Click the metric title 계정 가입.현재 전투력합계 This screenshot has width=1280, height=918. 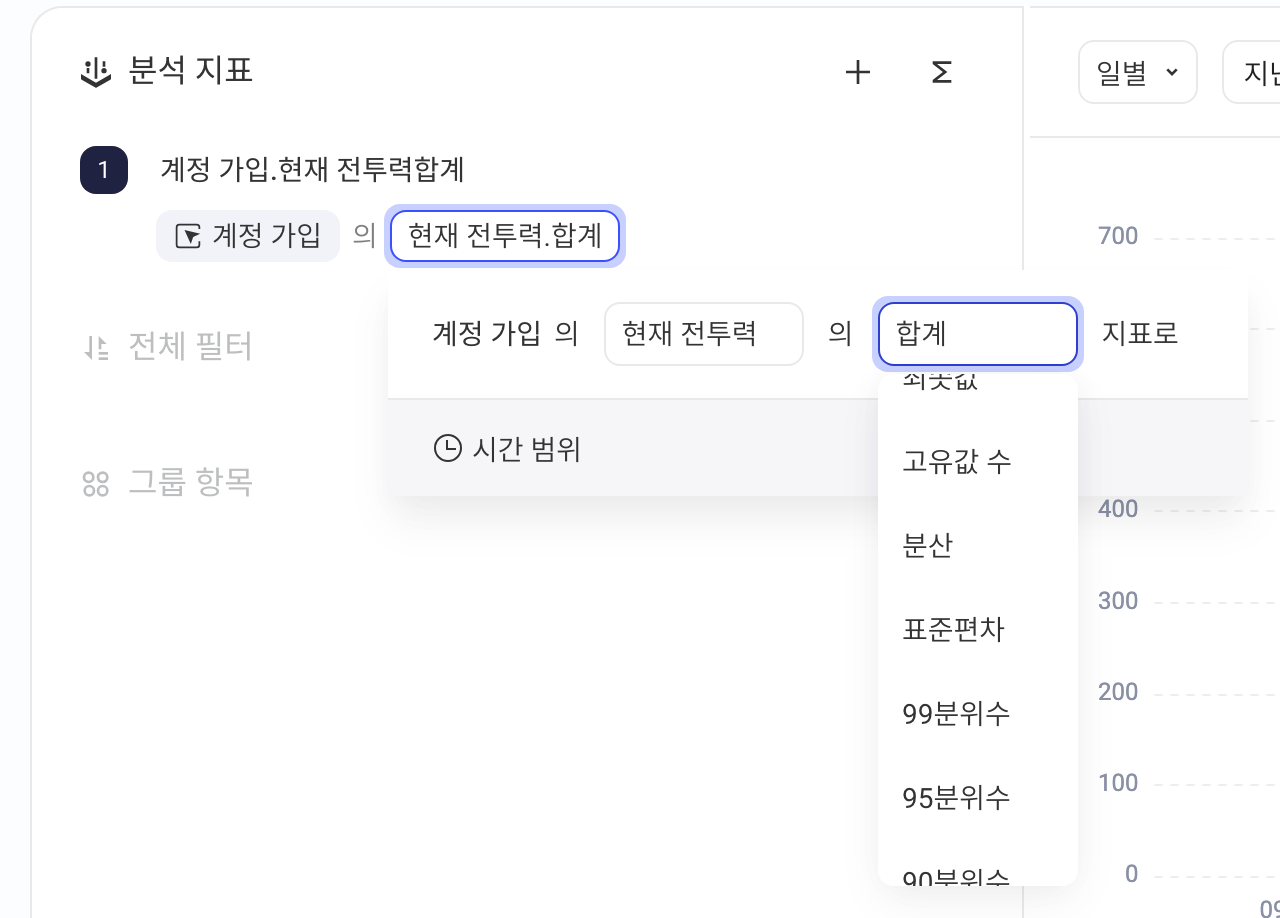(x=312, y=170)
